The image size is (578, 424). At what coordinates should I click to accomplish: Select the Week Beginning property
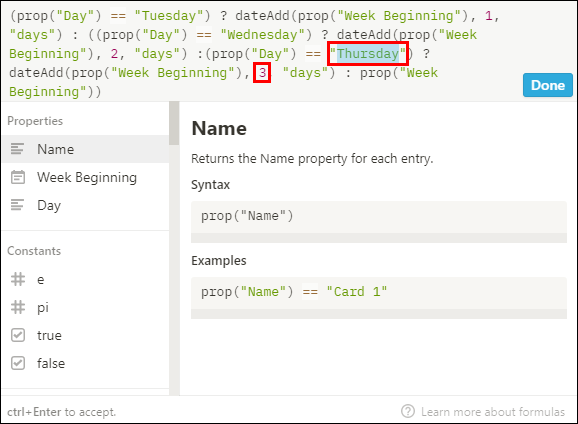point(86,177)
